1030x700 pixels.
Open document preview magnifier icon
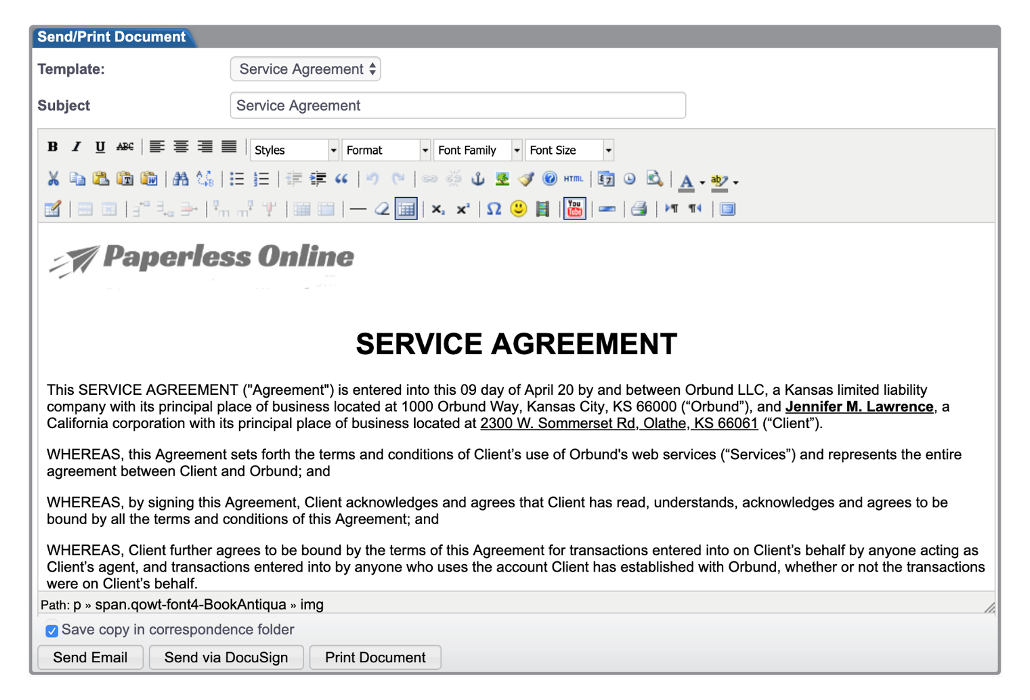(x=654, y=179)
